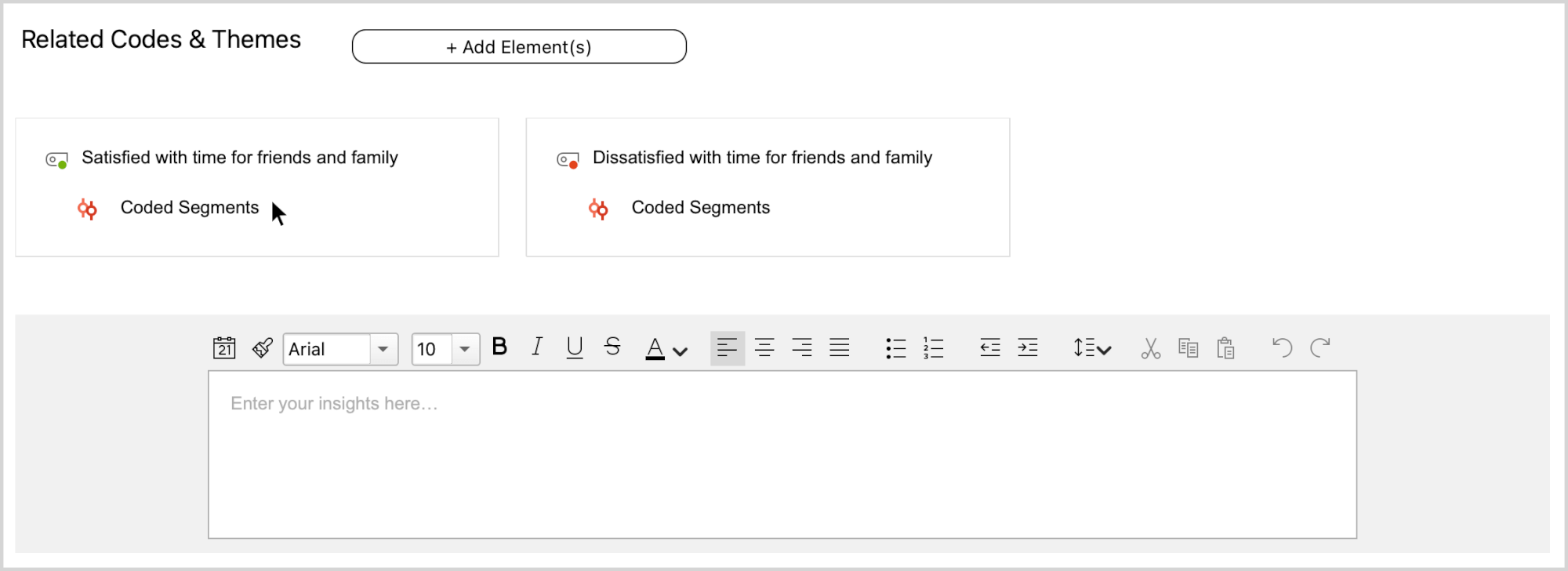Click into the insights text field
This screenshot has height=571, width=1568.
click(x=782, y=455)
